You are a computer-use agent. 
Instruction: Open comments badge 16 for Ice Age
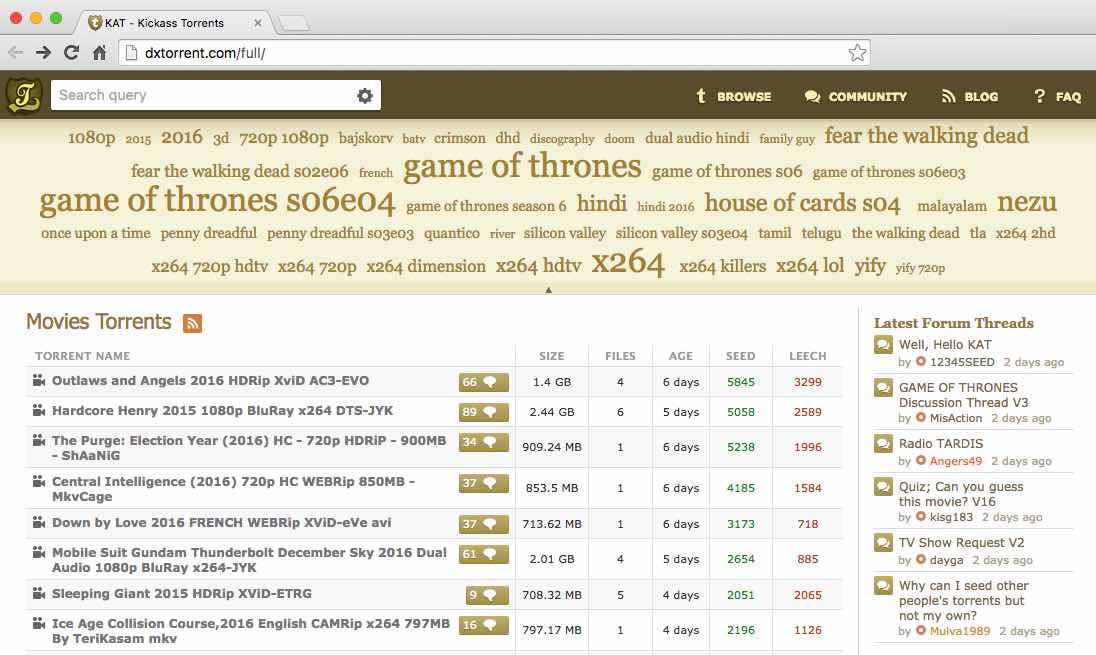point(484,626)
